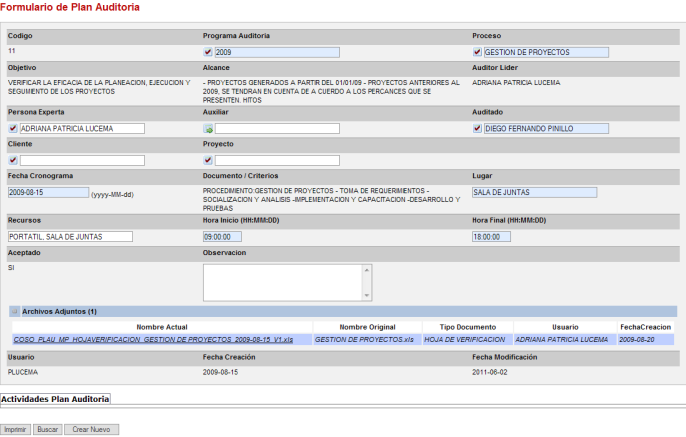This screenshot has height=437, width=686.
Task: Toggle the Proceso GESTION DE PROYECTOS checkbox
Action: pyautogui.click(x=477, y=52)
